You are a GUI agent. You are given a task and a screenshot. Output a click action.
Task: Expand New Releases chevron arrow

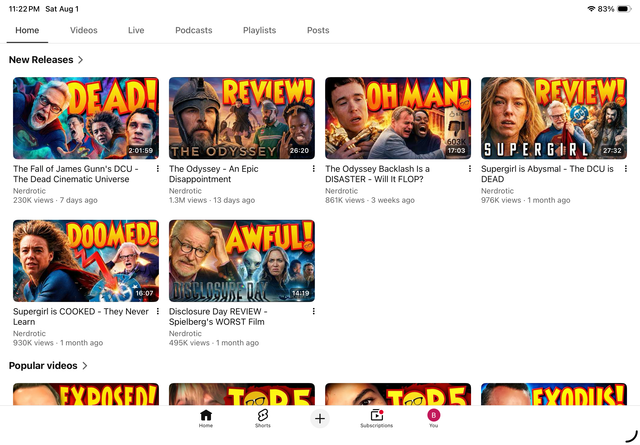tap(80, 60)
